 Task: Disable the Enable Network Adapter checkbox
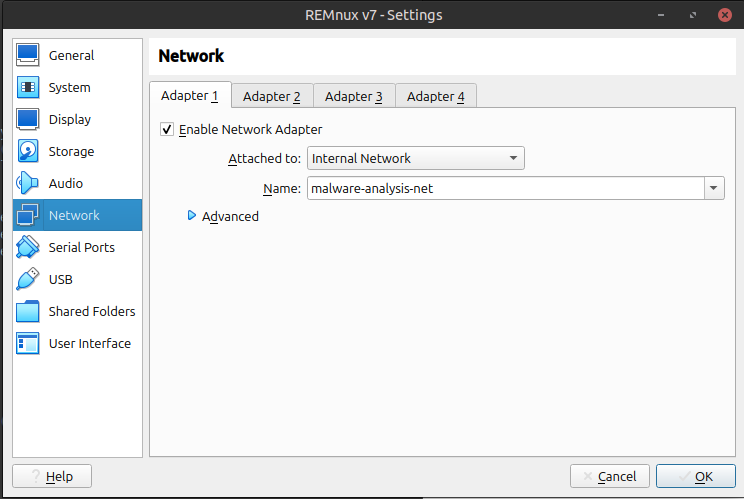pyautogui.click(x=167, y=129)
